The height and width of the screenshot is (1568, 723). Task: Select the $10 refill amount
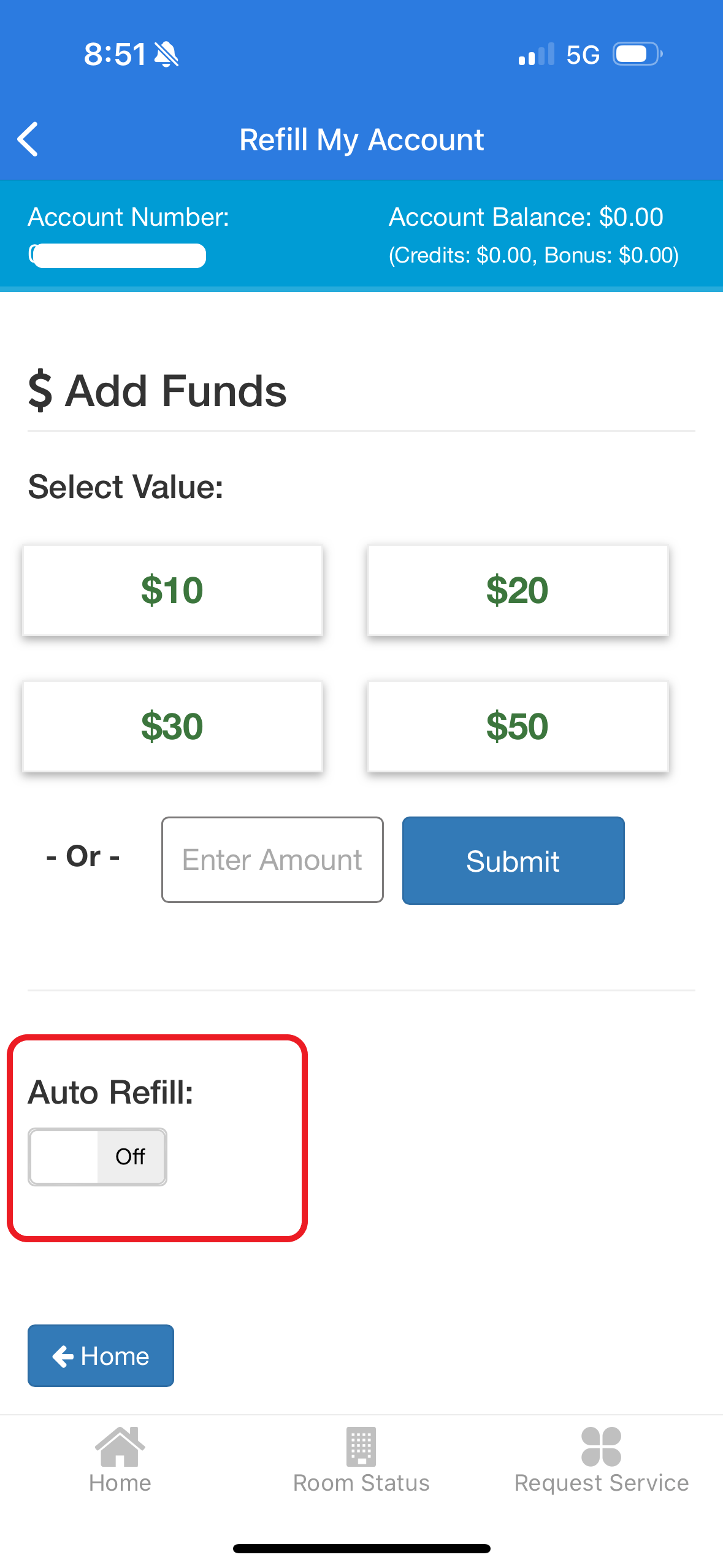point(172,590)
